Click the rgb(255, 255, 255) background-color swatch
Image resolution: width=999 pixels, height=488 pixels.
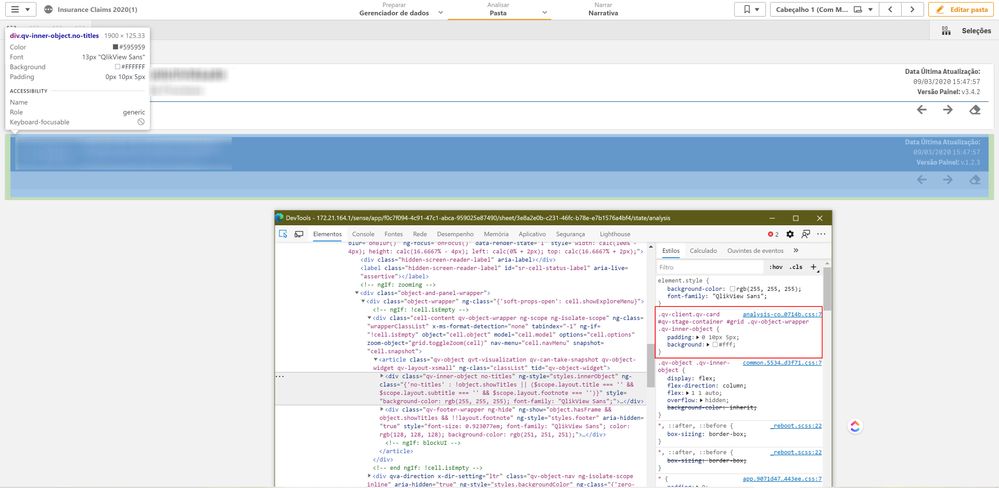click(x=733, y=289)
